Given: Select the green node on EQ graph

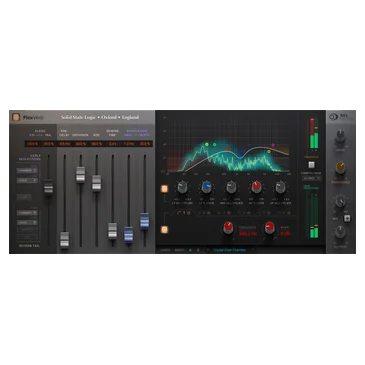Looking at the screenshot, I should 214,145.
